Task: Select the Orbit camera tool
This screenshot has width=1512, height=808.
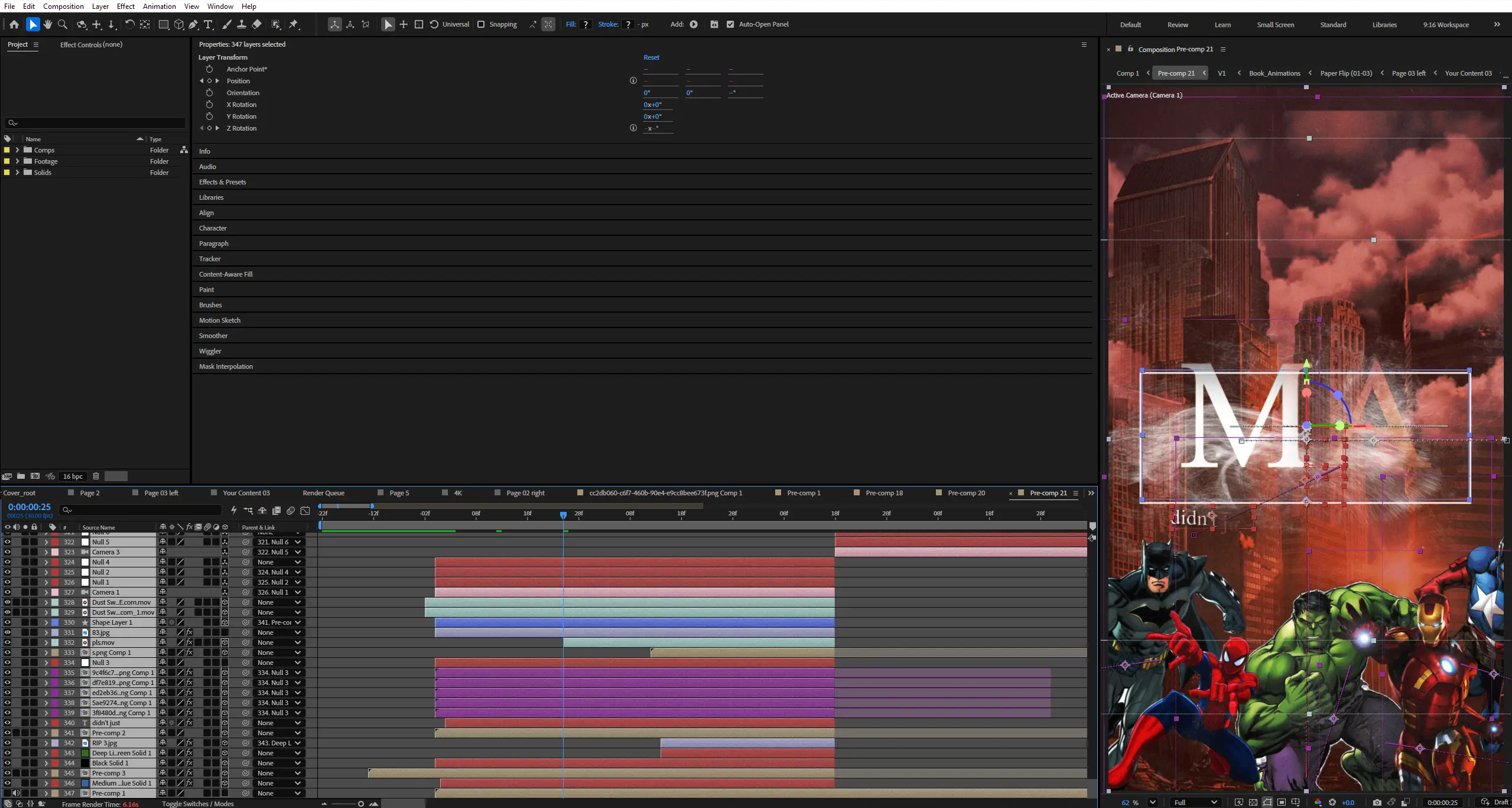Action: (x=82, y=24)
